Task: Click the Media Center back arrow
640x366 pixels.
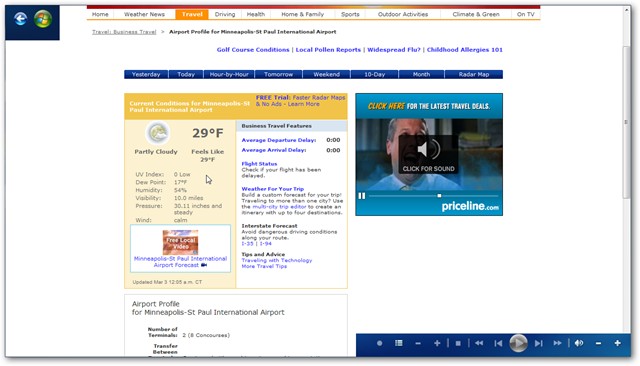Action: (x=20, y=19)
